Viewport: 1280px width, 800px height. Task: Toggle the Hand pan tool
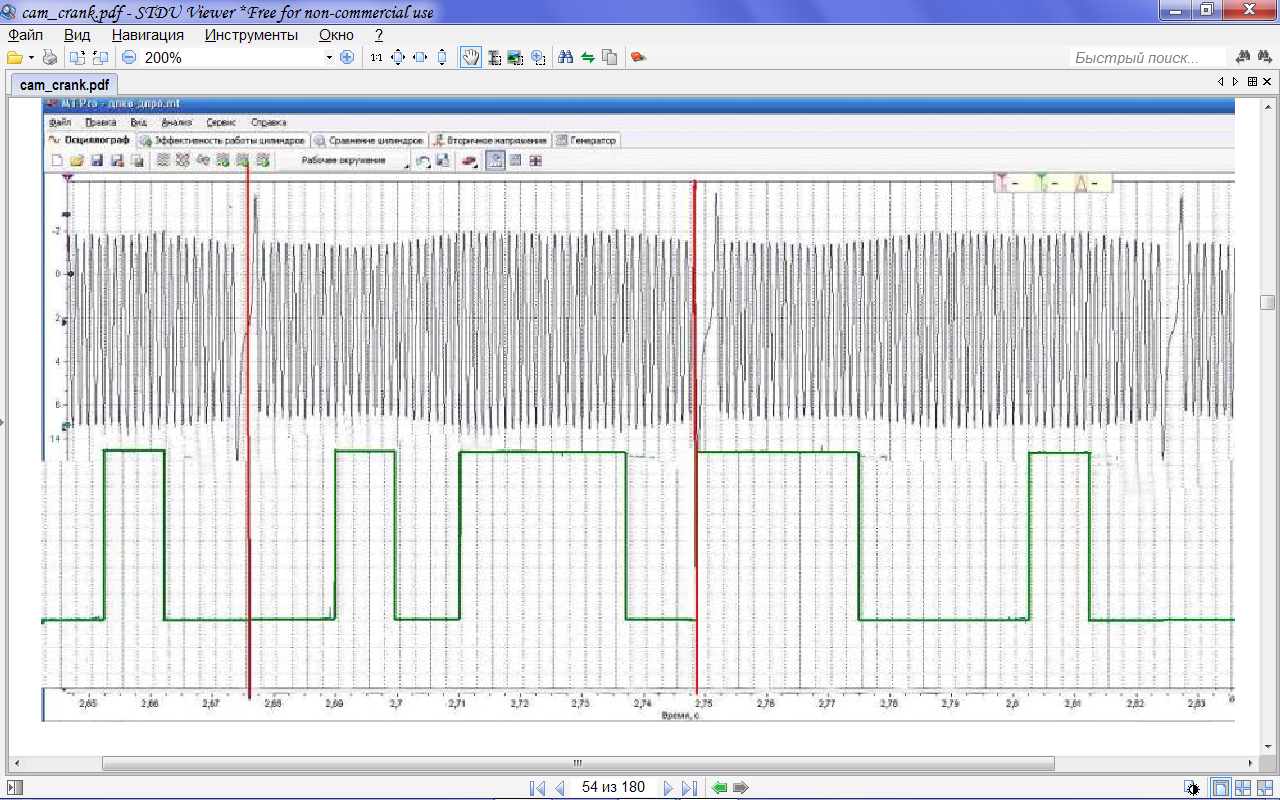470,57
